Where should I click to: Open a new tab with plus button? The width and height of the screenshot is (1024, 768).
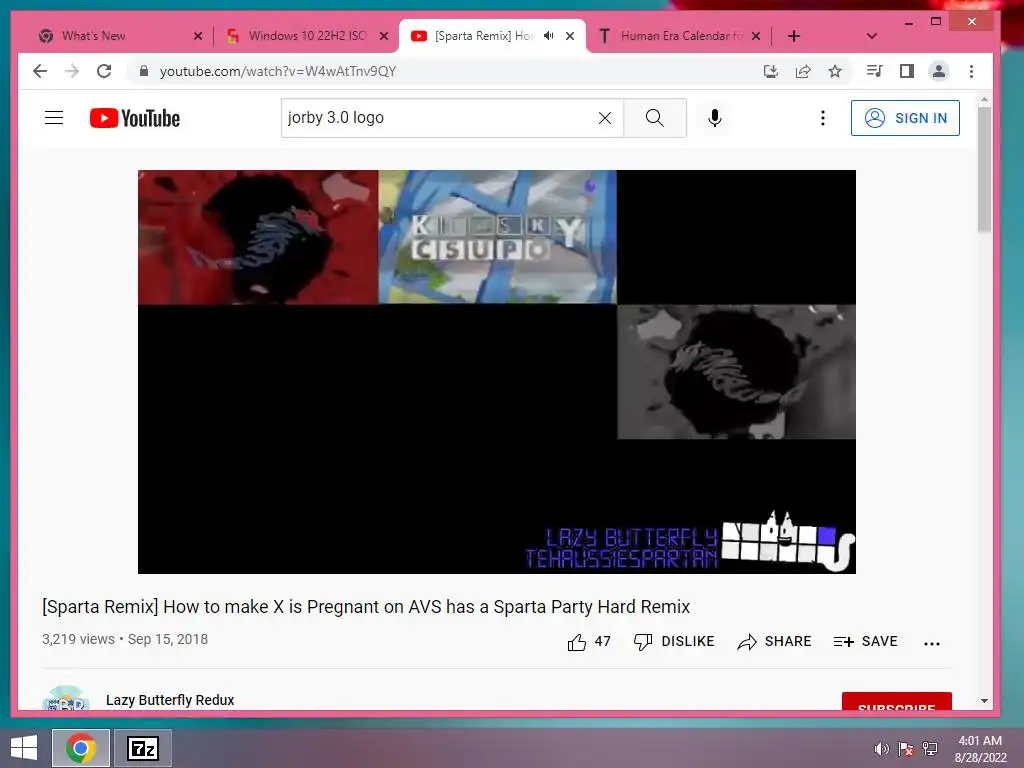tap(793, 36)
